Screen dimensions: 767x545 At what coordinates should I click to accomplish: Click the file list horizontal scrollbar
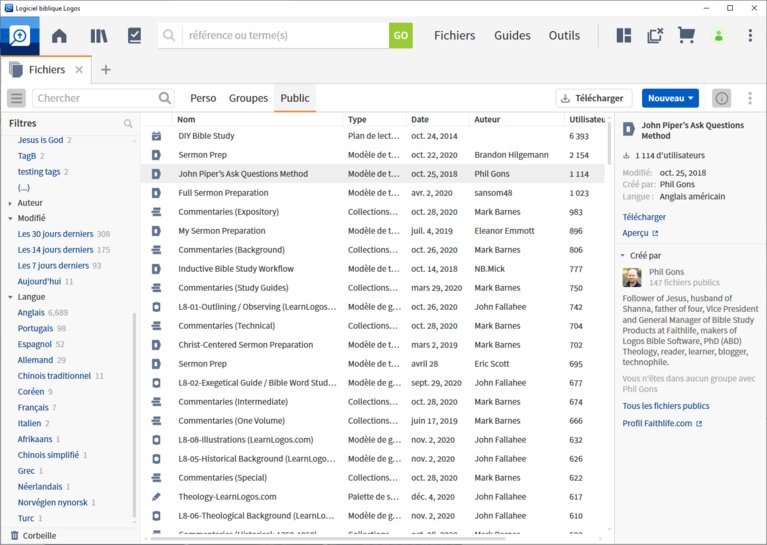click(328, 539)
